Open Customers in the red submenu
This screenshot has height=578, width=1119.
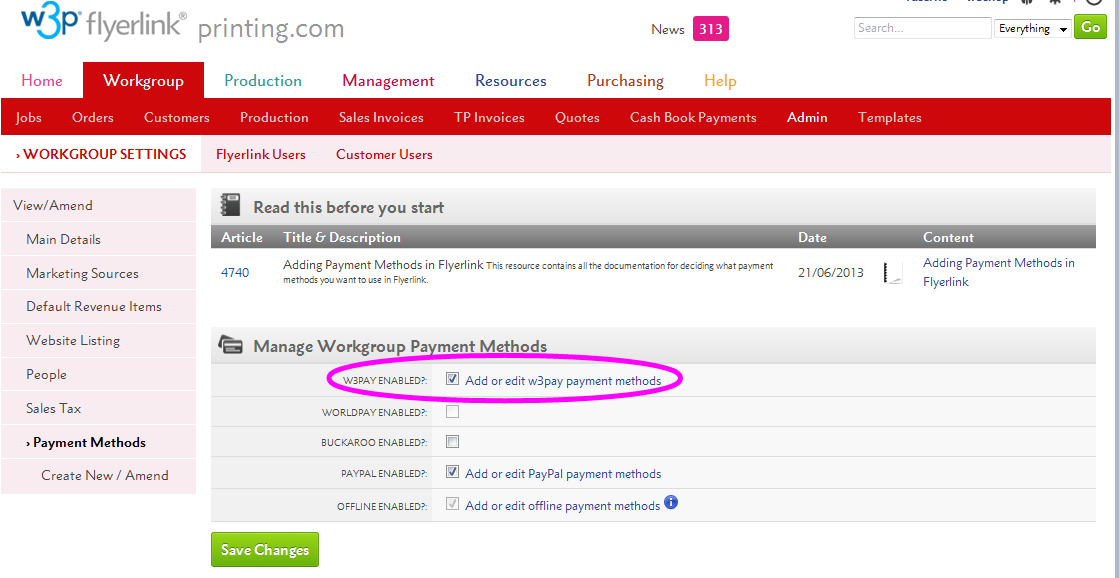[x=177, y=118]
